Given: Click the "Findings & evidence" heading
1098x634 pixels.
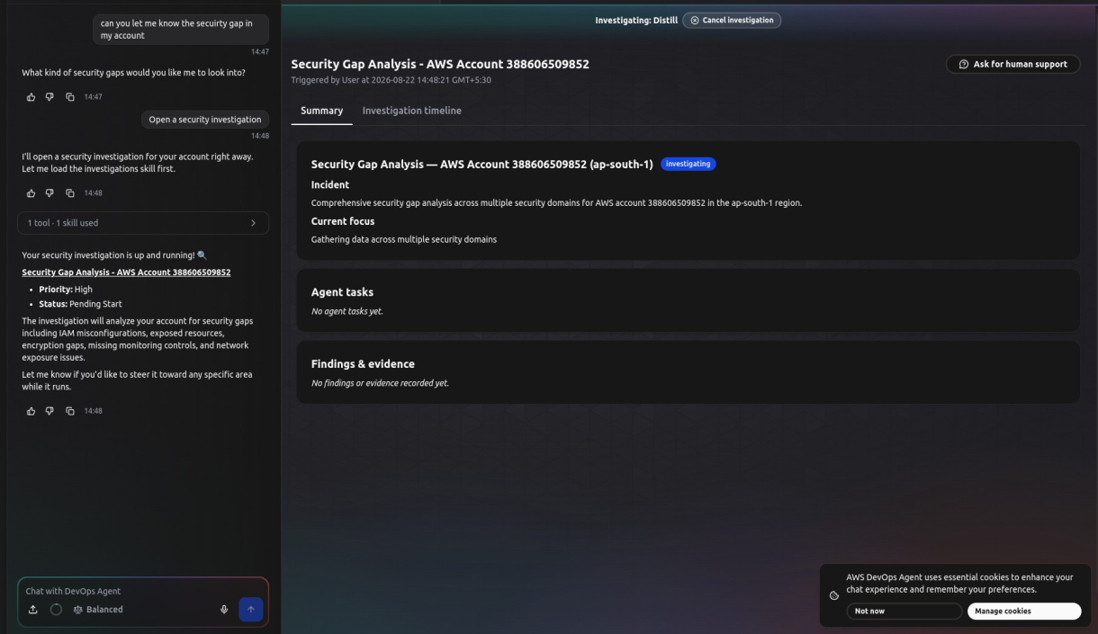Looking at the screenshot, I should pos(363,364).
